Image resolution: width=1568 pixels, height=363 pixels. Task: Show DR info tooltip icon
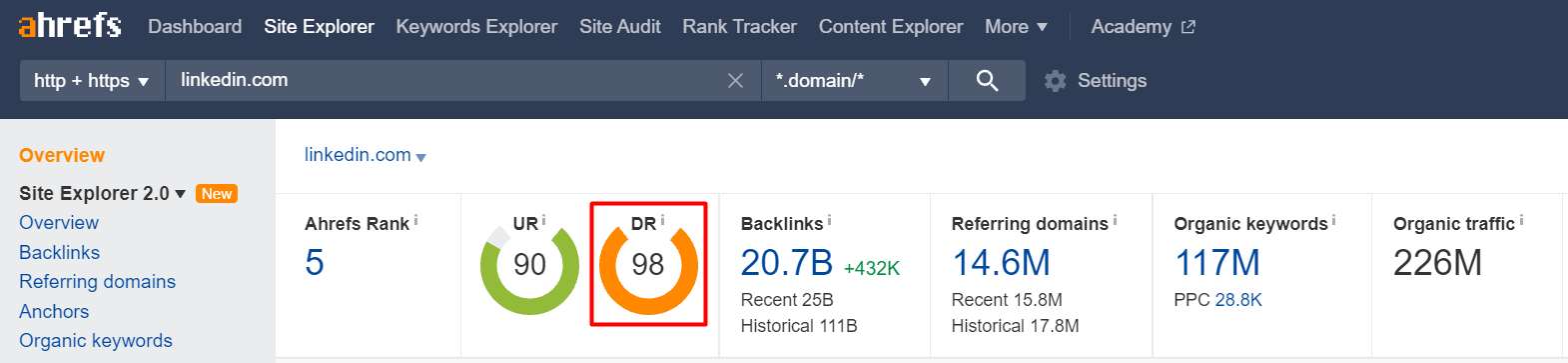pos(662,220)
